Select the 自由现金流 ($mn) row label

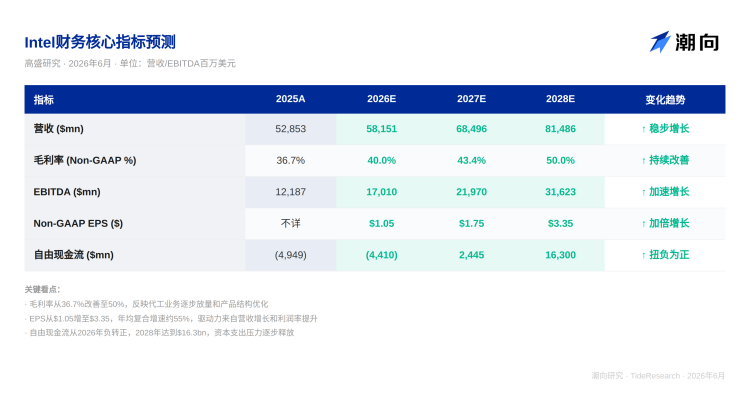point(73,255)
